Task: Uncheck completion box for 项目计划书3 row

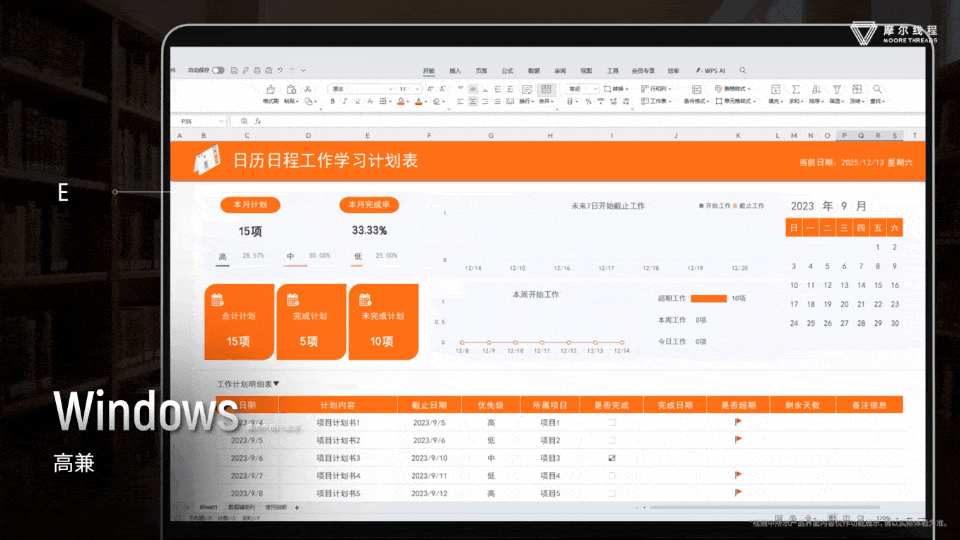Action: point(612,458)
